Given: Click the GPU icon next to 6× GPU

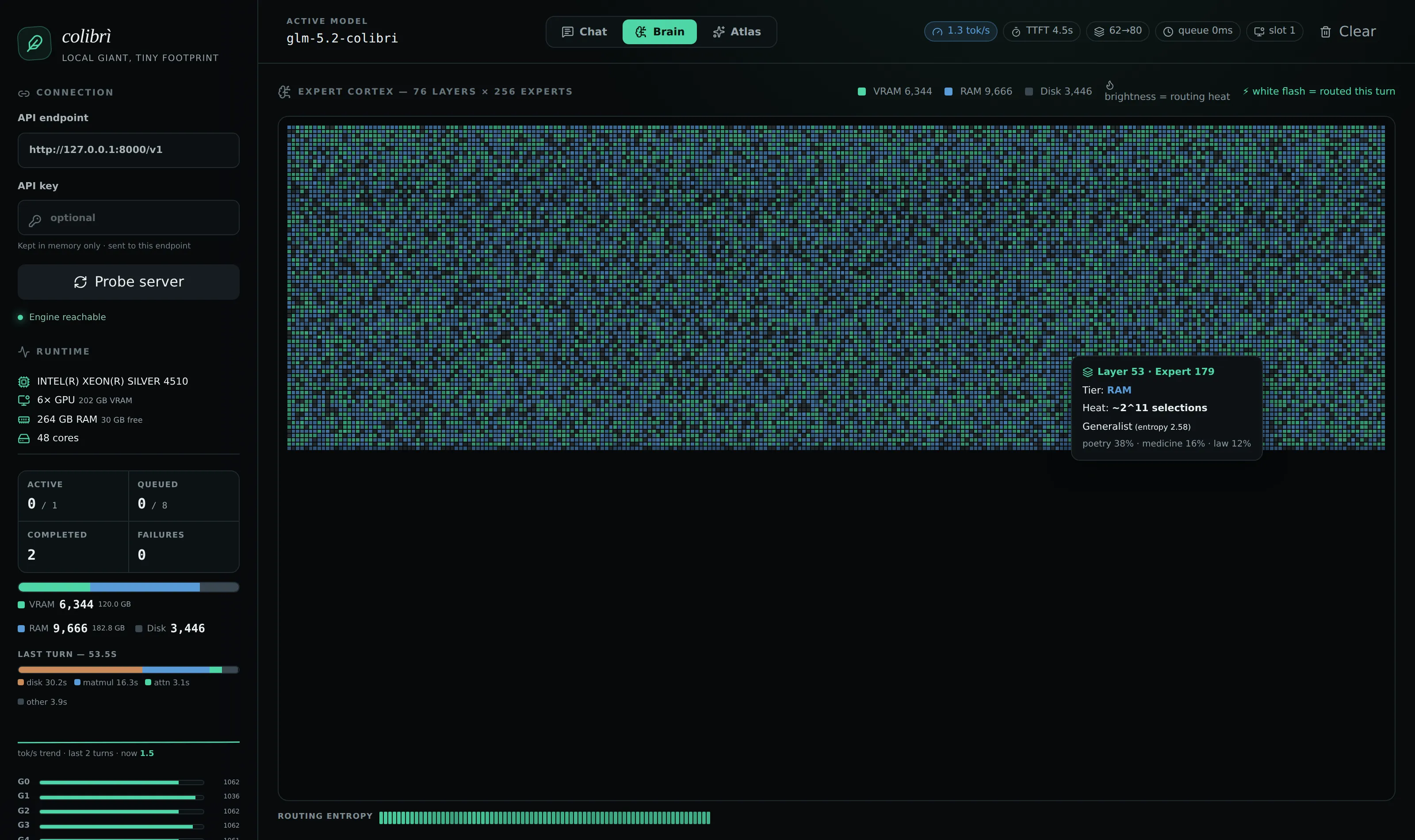Looking at the screenshot, I should coord(24,400).
